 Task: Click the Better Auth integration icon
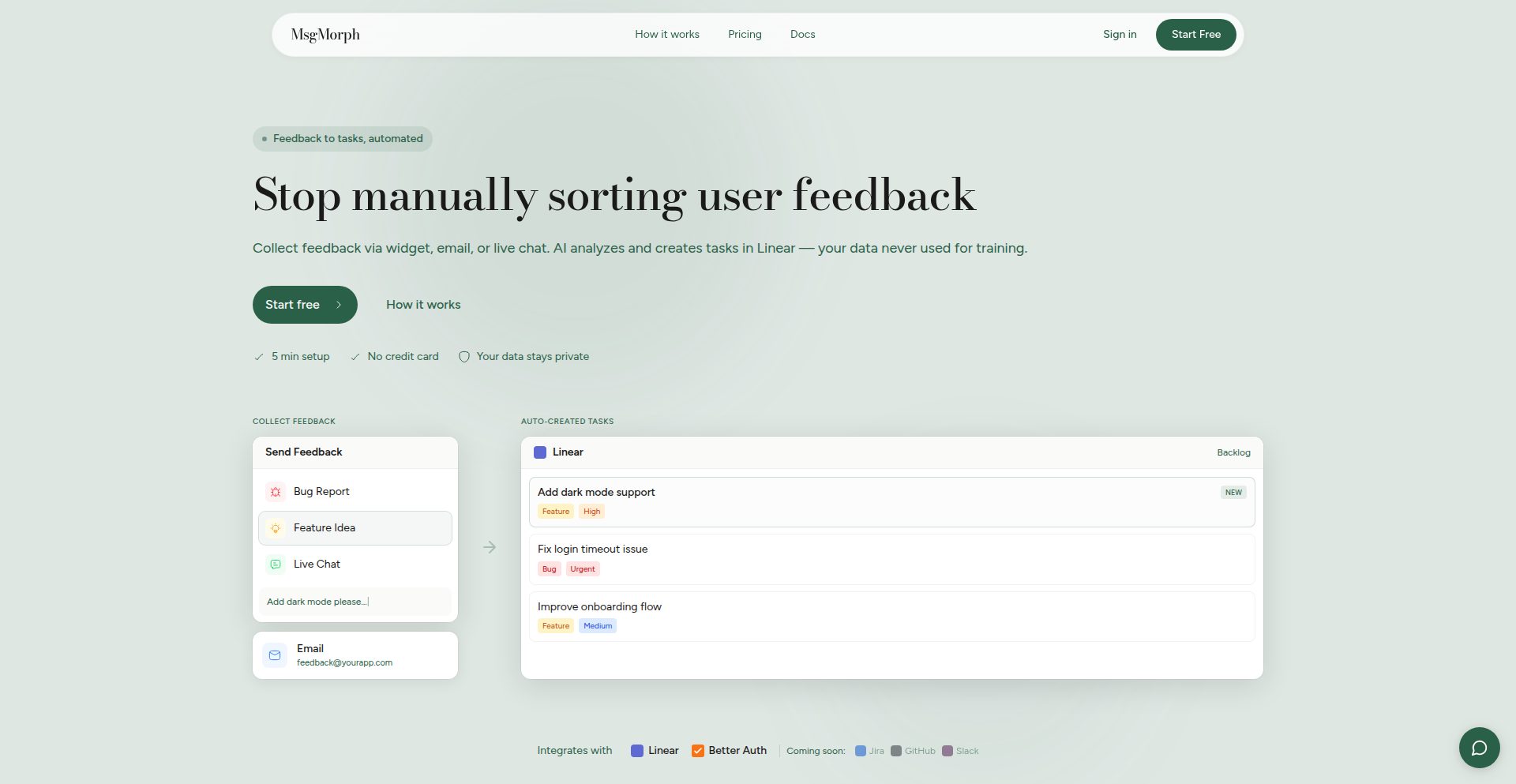pos(698,751)
